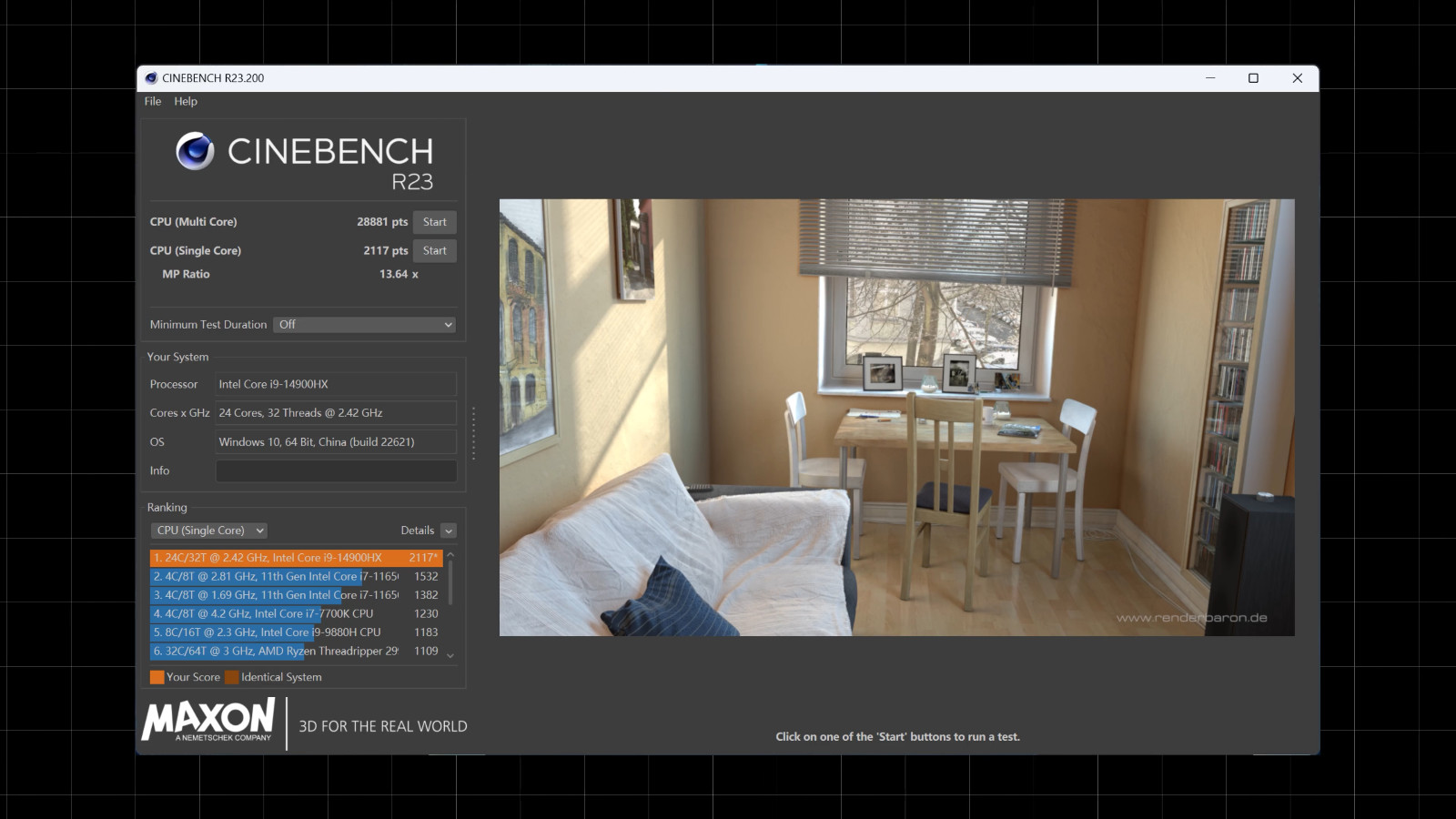This screenshot has height=819, width=1456.
Task: Click the 1109 score in ranking
Action: pos(426,652)
